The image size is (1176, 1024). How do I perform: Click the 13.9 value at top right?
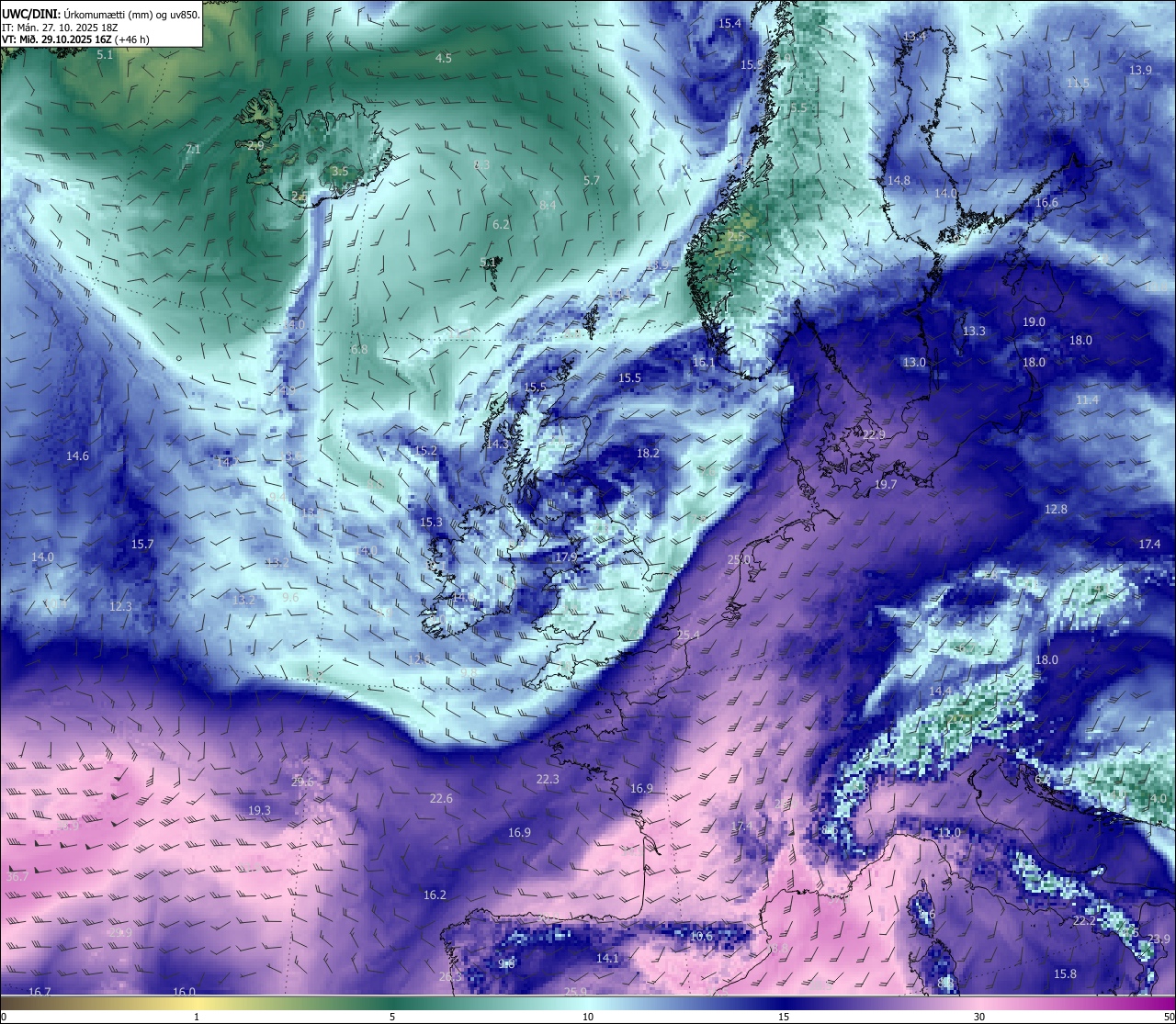pyautogui.click(x=1140, y=70)
